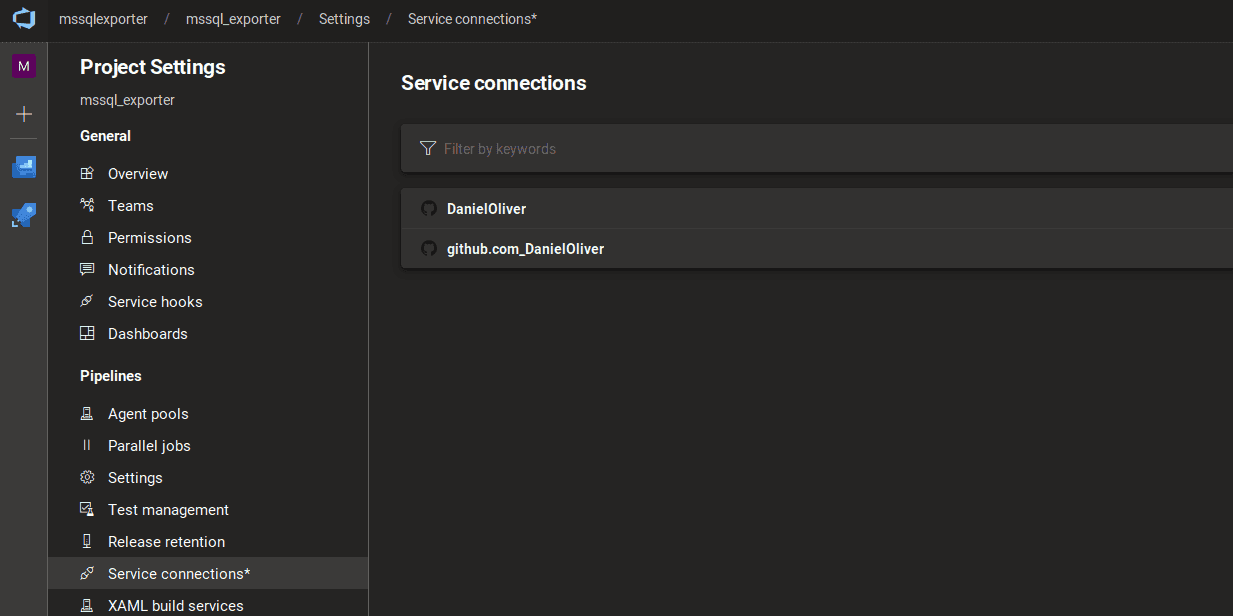1233x616 pixels.
Task: Open the Azure DevOps home logo
Action: click(x=24, y=18)
